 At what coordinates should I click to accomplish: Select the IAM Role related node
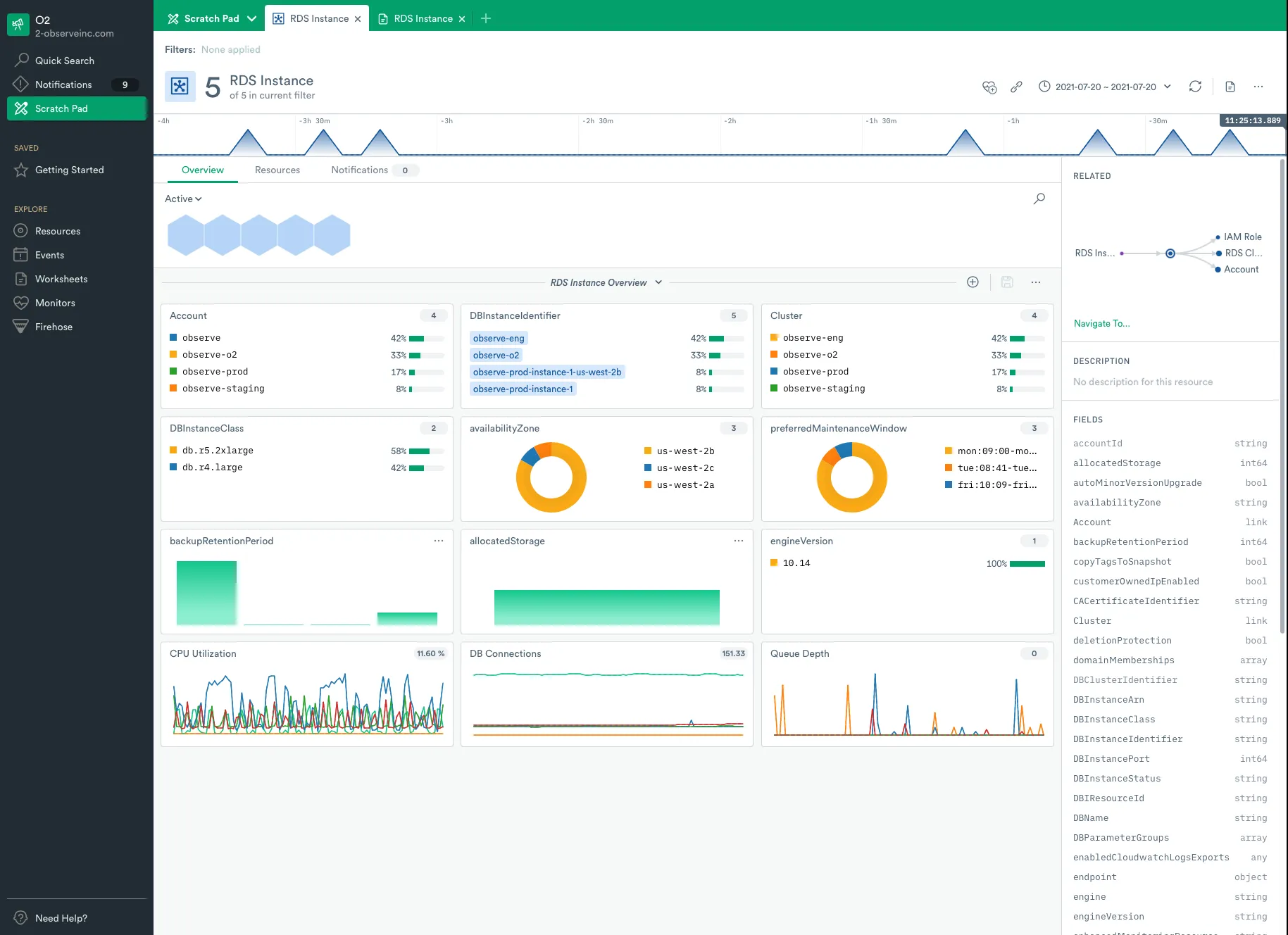pos(1238,237)
